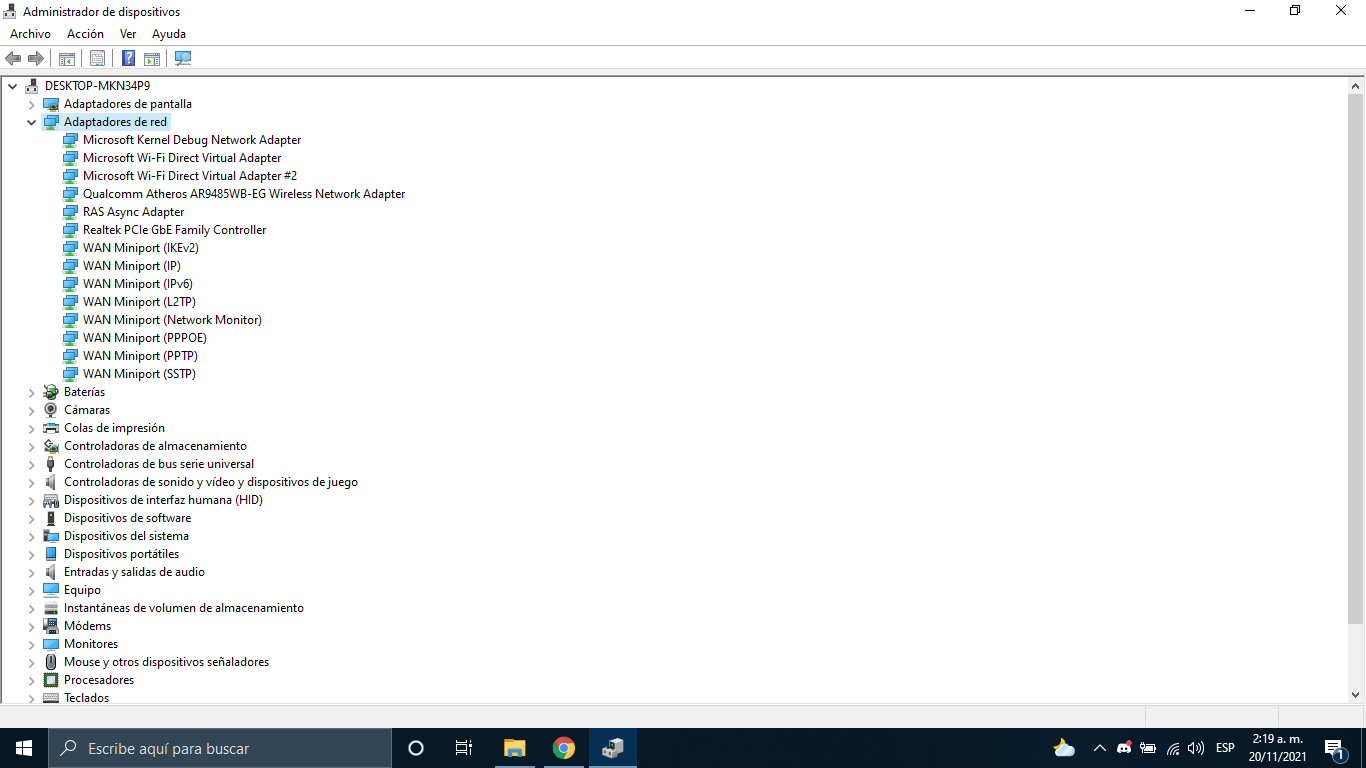1366x768 pixels.
Task: Click the Colas de impresión printer icon
Action: point(51,428)
